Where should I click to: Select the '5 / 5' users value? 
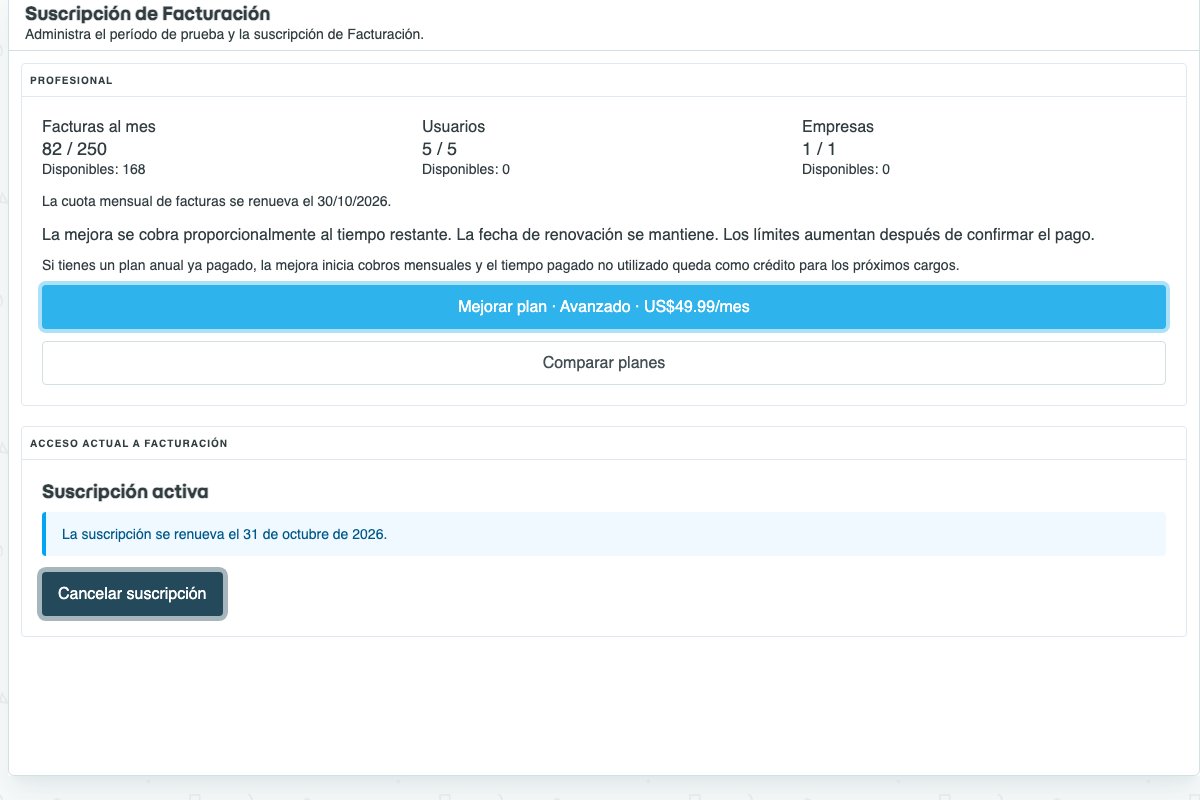point(439,149)
